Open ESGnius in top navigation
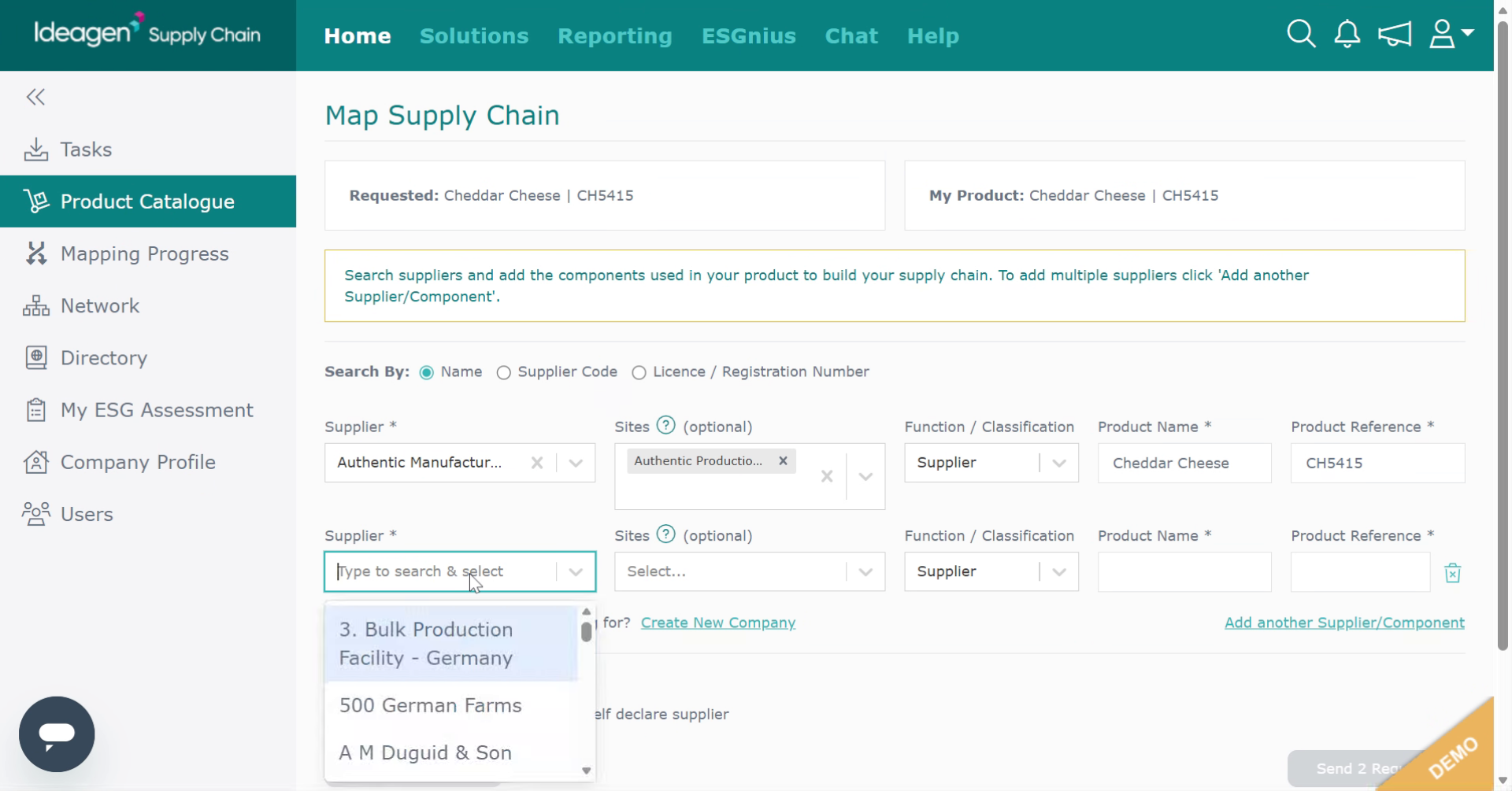Viewport: 1512px width, 791px height. click(749, 35)
